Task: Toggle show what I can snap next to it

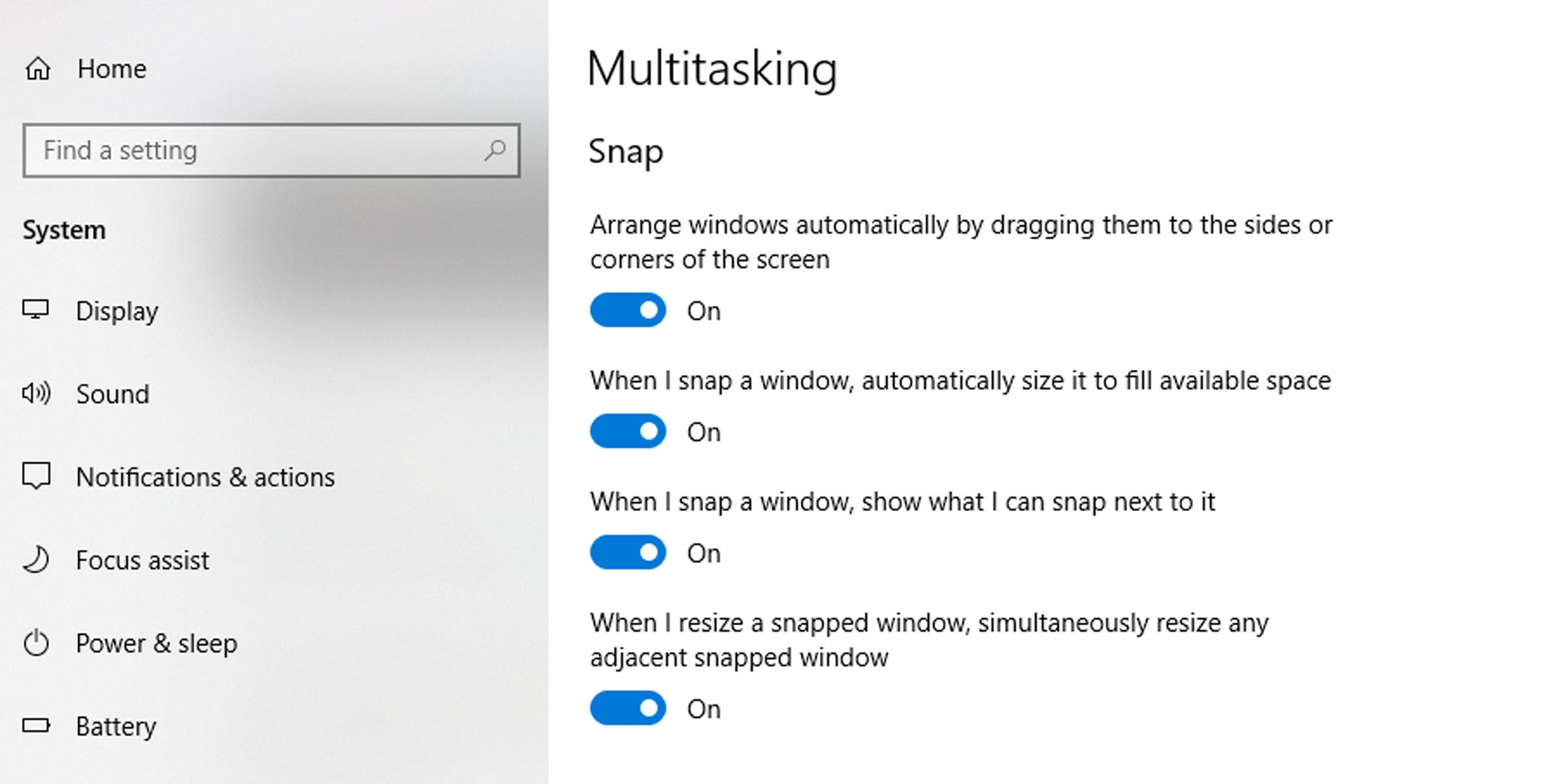Action: tap(628, 552)
